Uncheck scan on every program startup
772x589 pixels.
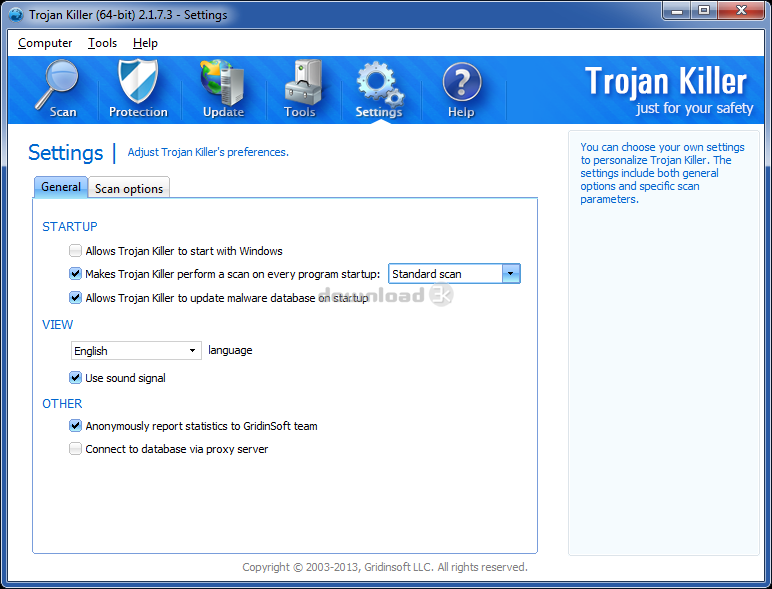point(75,274)
